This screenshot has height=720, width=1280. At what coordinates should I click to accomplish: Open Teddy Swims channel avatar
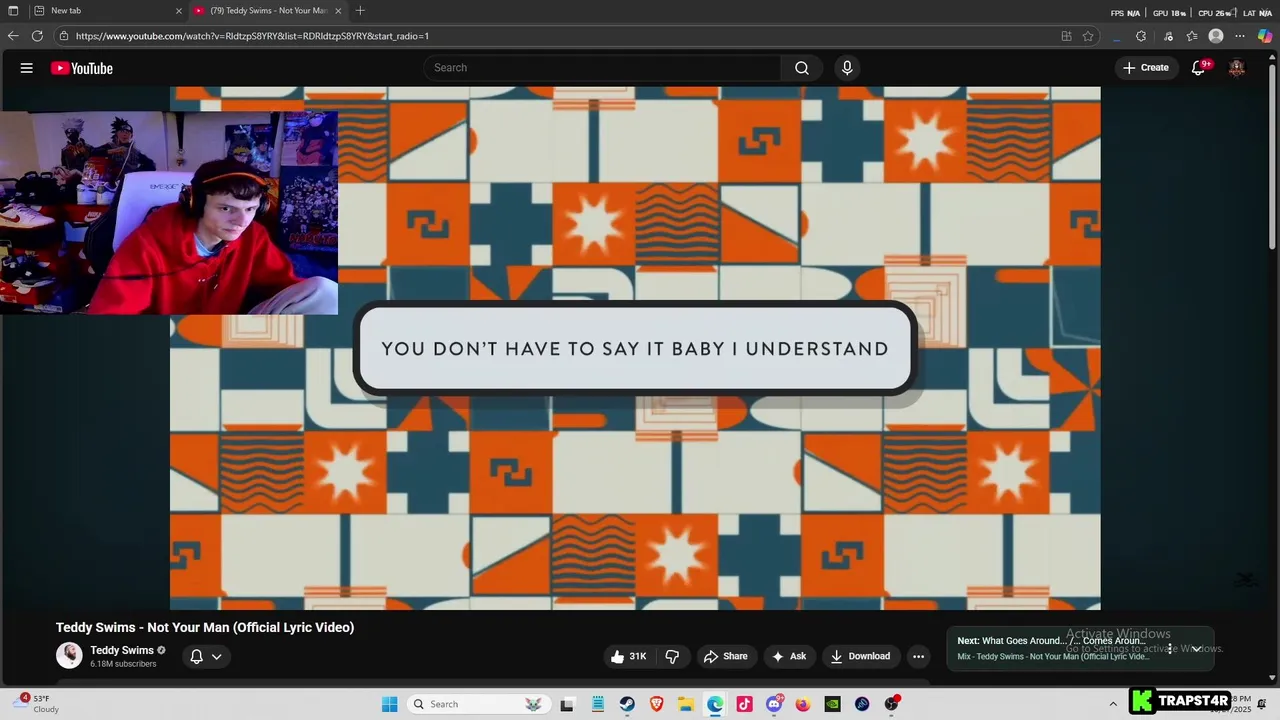coord(69,656)
